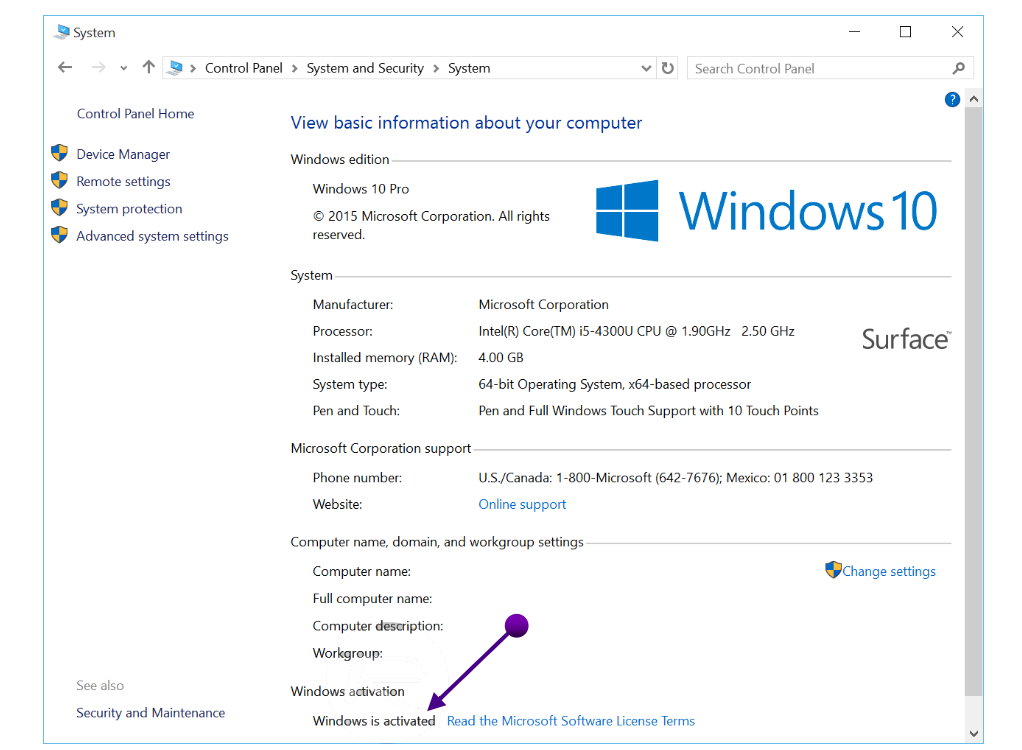Open System and Security breadcrumb

365,68
